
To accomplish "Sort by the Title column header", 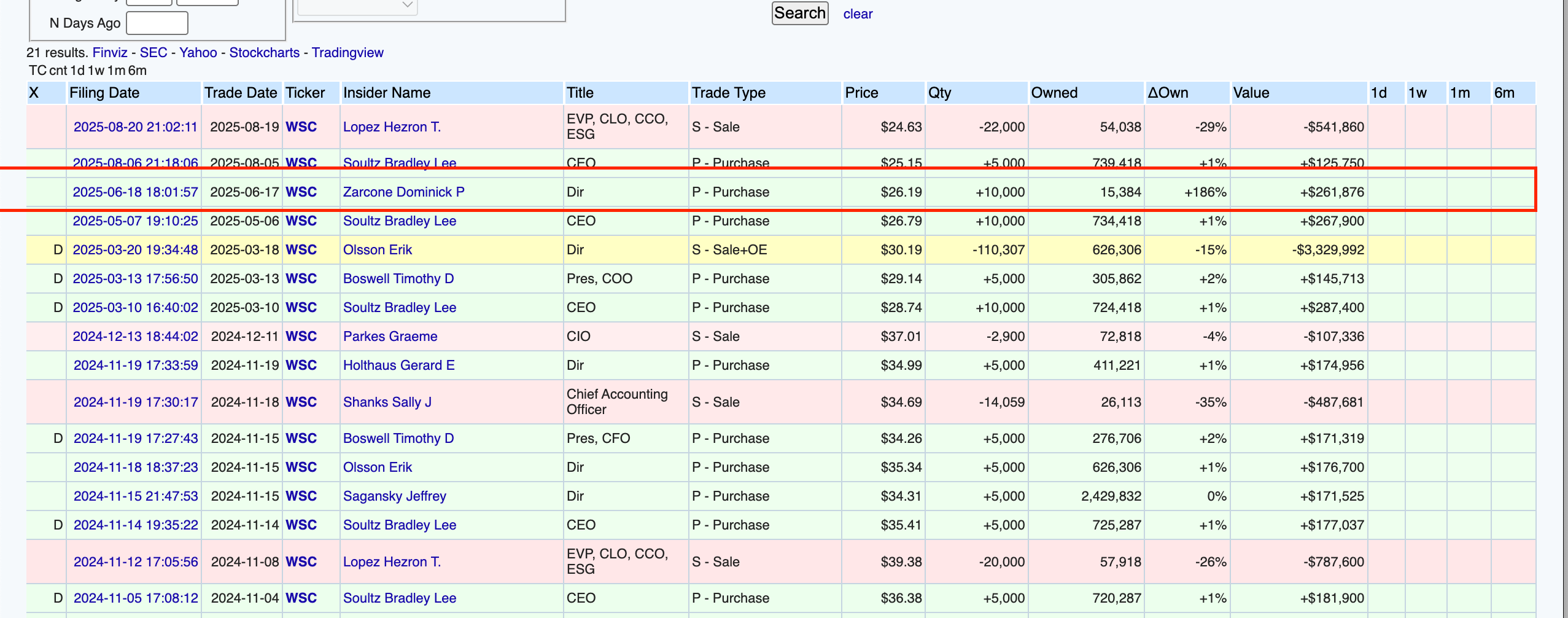I will [x=580, y=93].
